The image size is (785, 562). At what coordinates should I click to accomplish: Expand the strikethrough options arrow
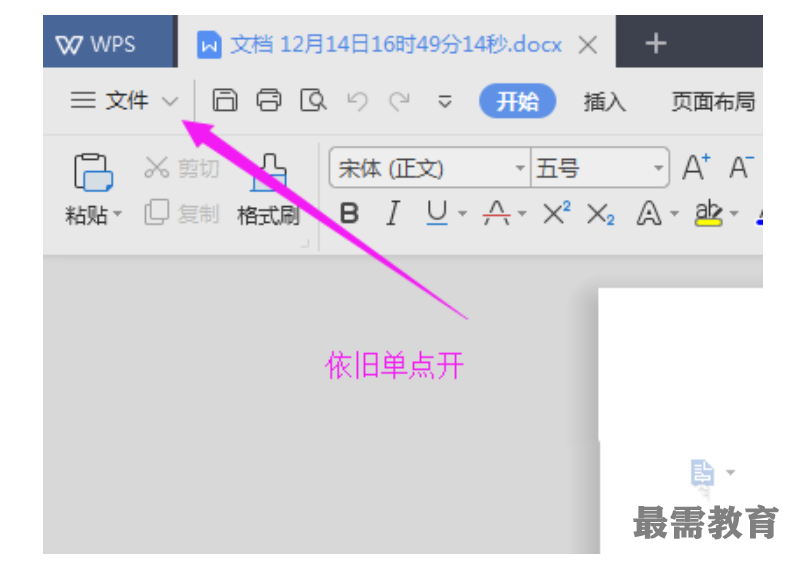tap(522, 214)
